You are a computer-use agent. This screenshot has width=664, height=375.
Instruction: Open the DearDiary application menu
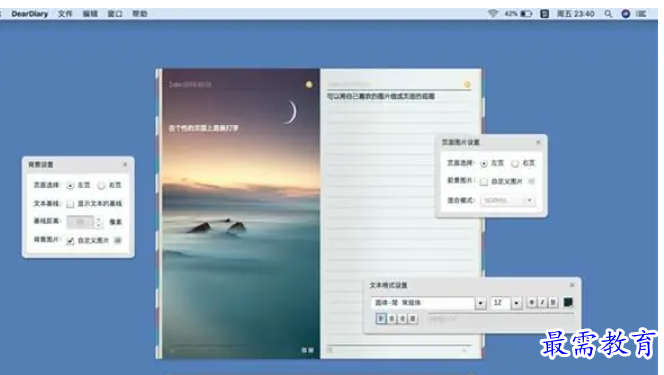pyautogui.click(x=30, y=14)
